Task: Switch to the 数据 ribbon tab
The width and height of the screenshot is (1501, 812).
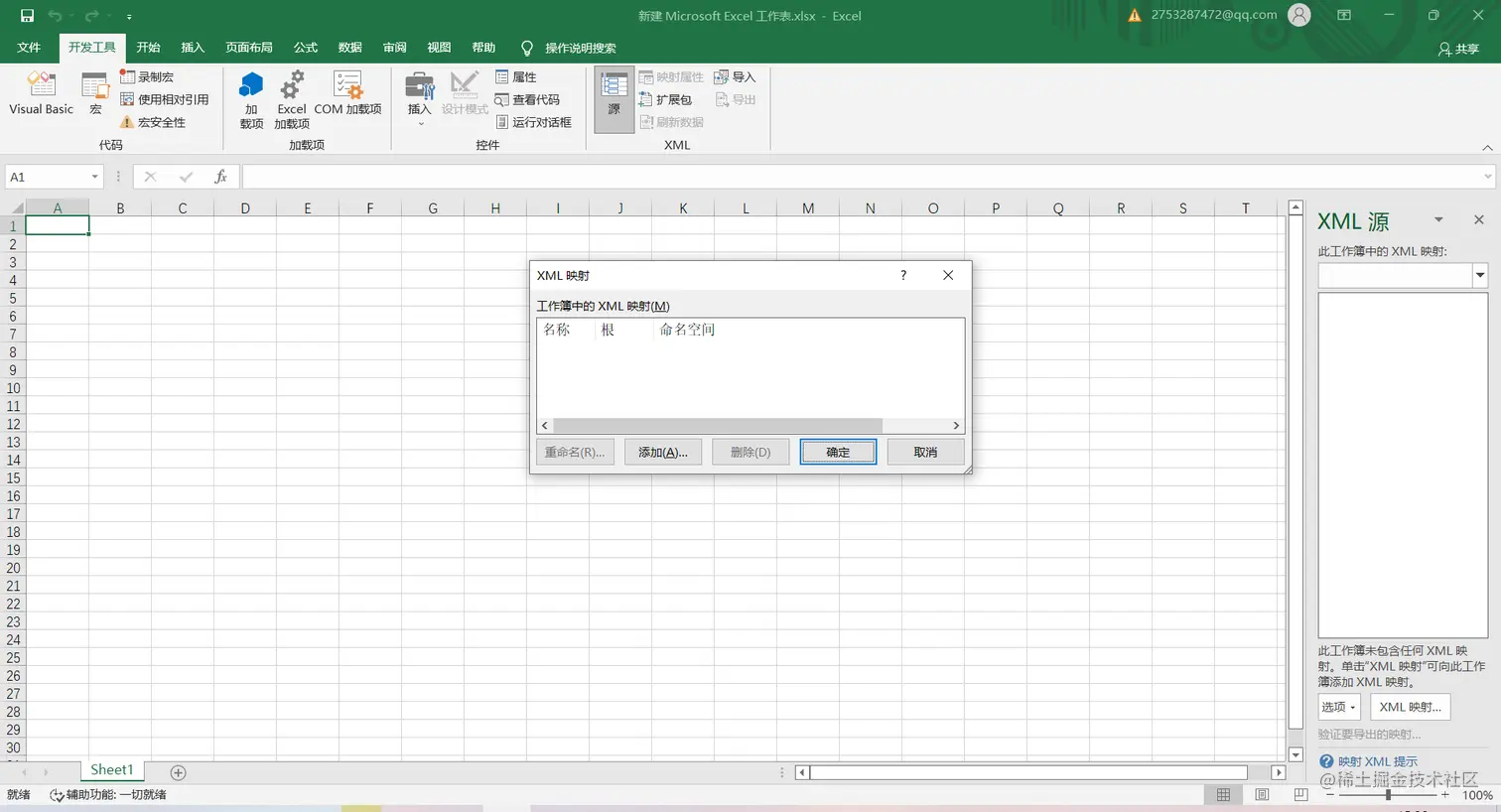Action: (x=349, y=48)
